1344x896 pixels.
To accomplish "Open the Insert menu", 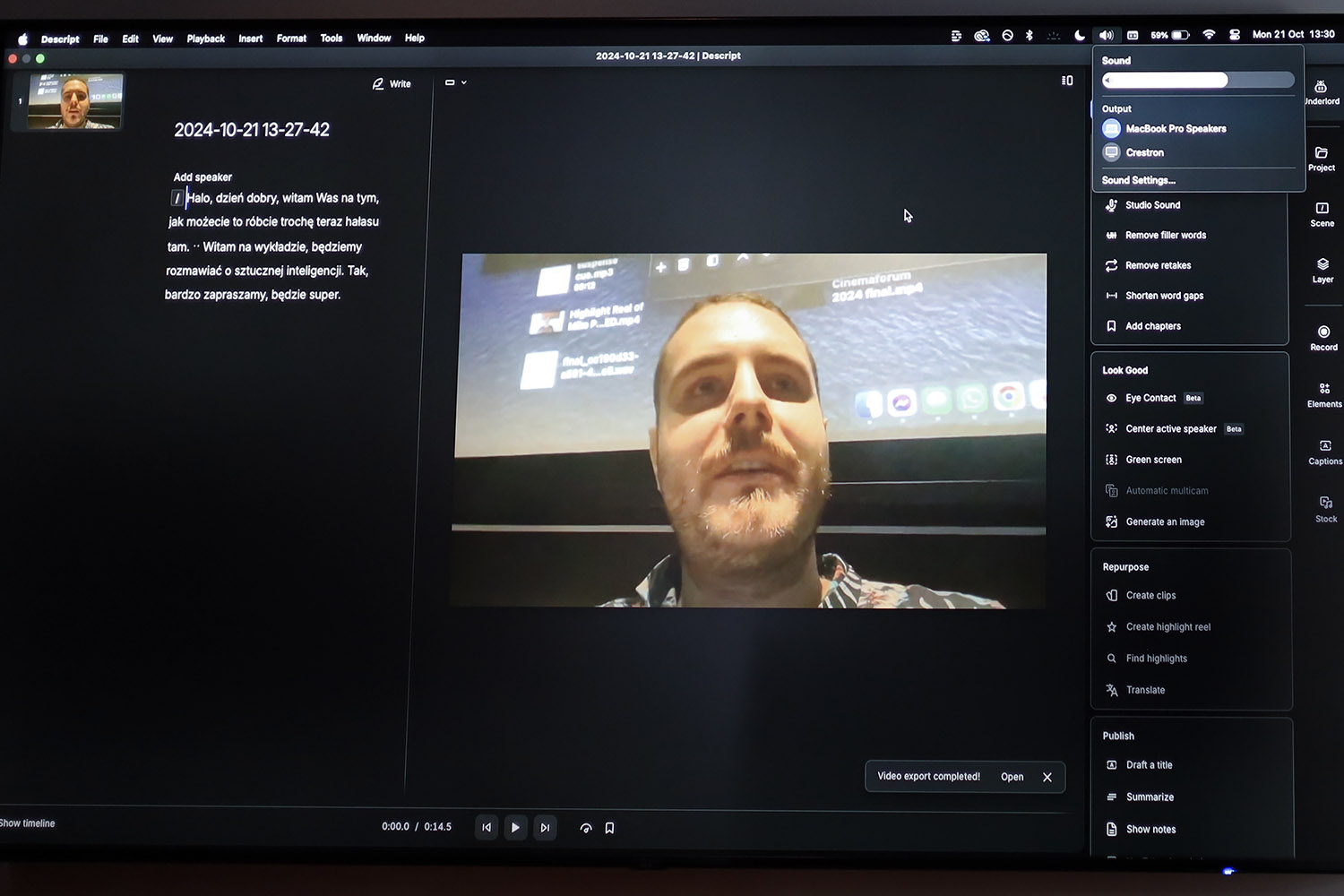I will tap(250, 39).
